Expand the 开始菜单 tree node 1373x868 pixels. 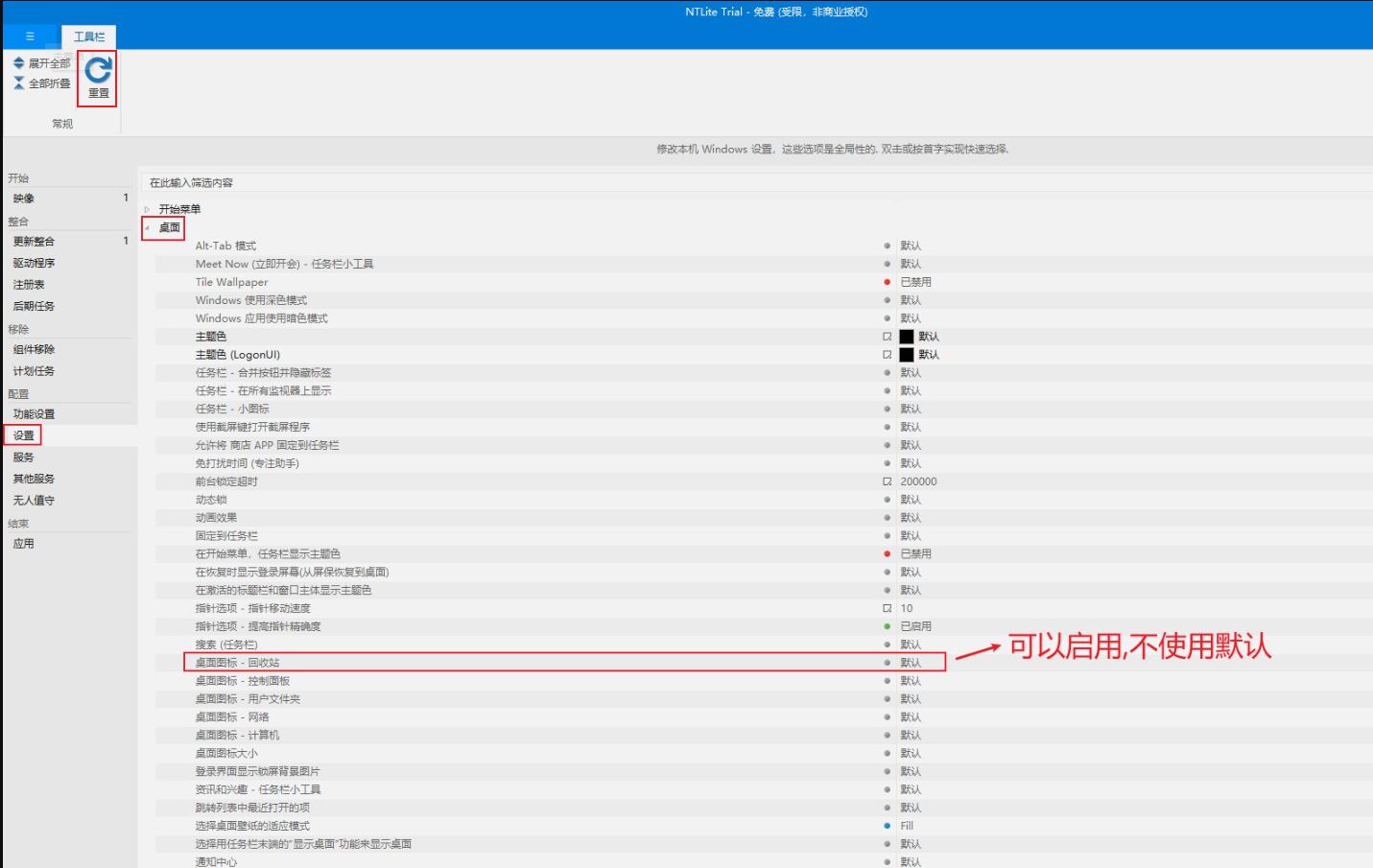click(x=147, y=209)
